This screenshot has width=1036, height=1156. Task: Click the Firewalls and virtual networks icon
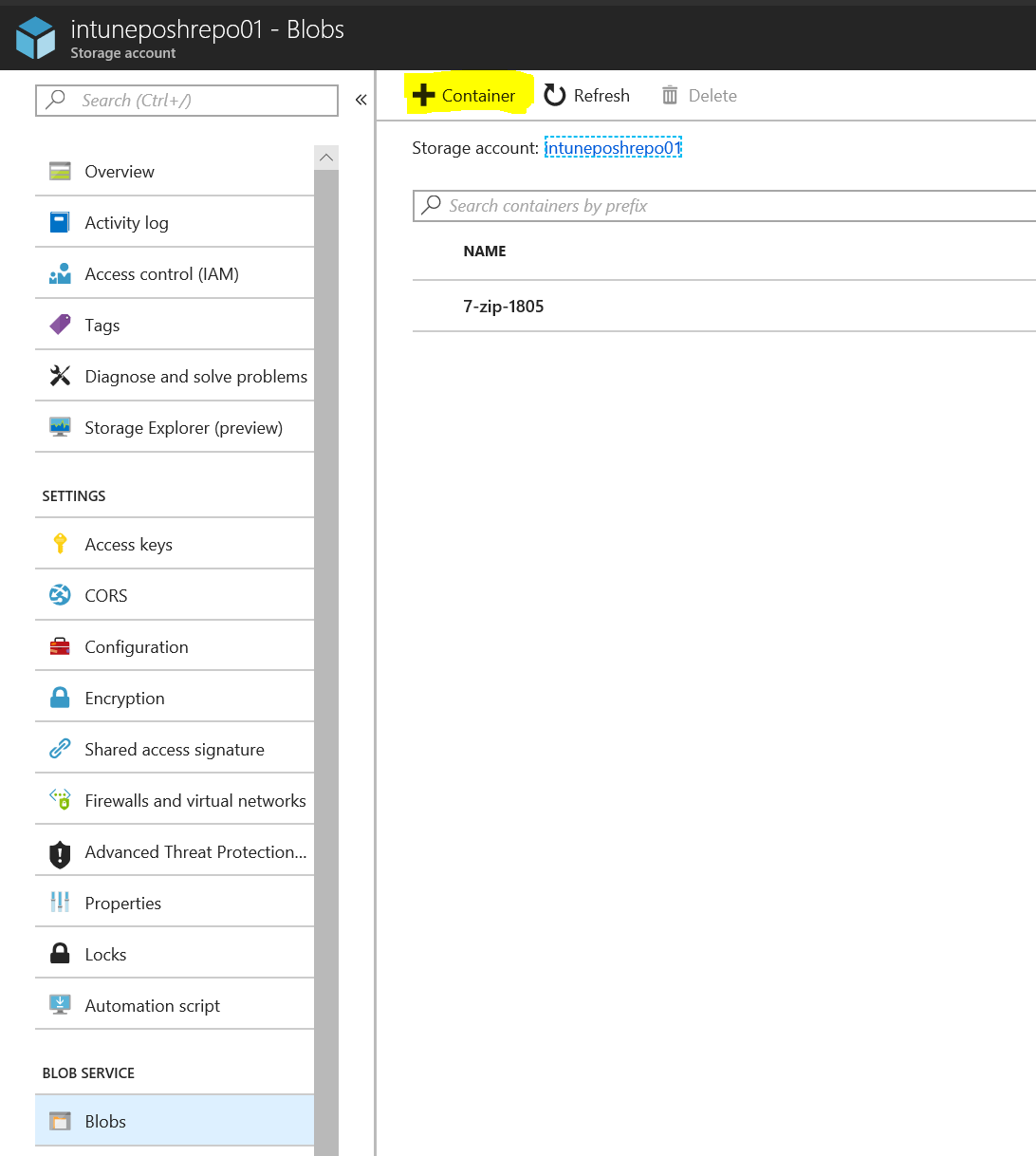tap(60, 800)
